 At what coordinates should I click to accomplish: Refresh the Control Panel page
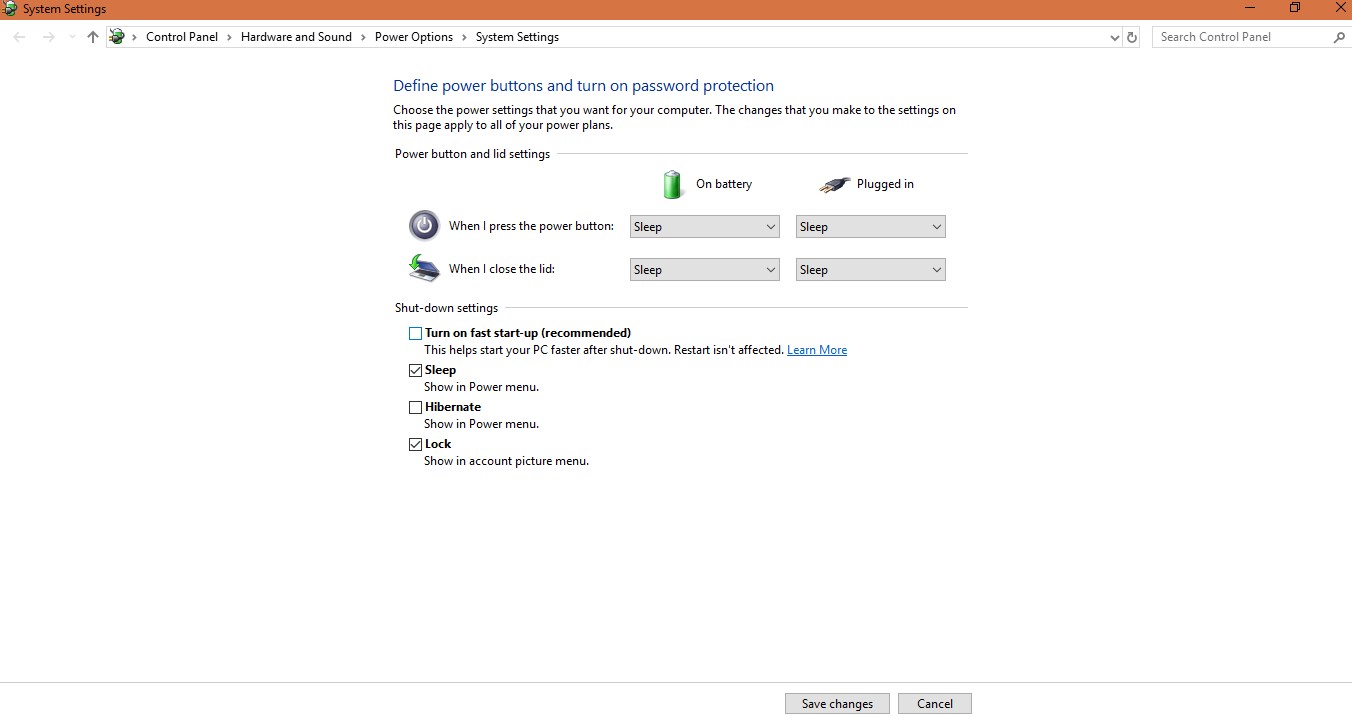click(x=1132, y=37)
